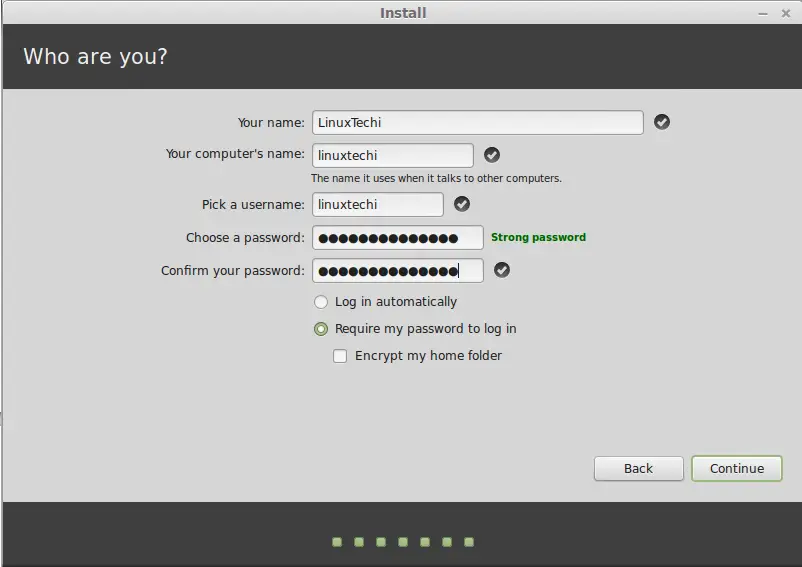The width and height of the screenshot is (802, 567).
Task: Click the 'Your computer's name:' label
Action: pyautogui.click(x=235, y=154)
